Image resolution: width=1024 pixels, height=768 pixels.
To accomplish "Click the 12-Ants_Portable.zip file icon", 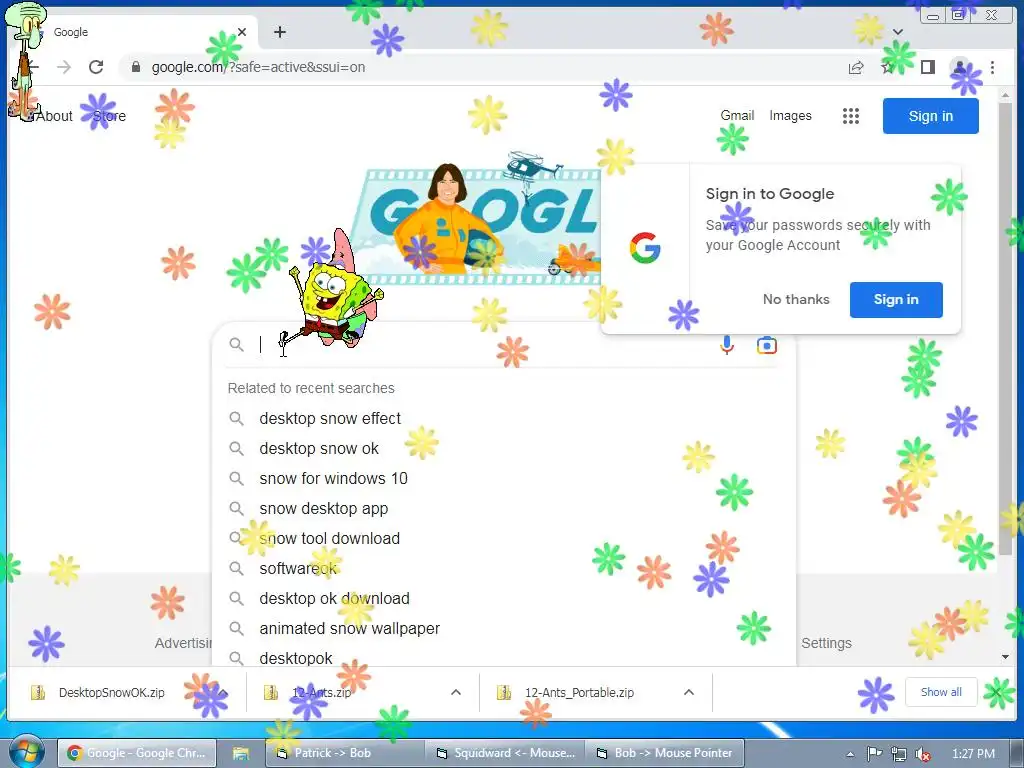I will pos(504,692).
